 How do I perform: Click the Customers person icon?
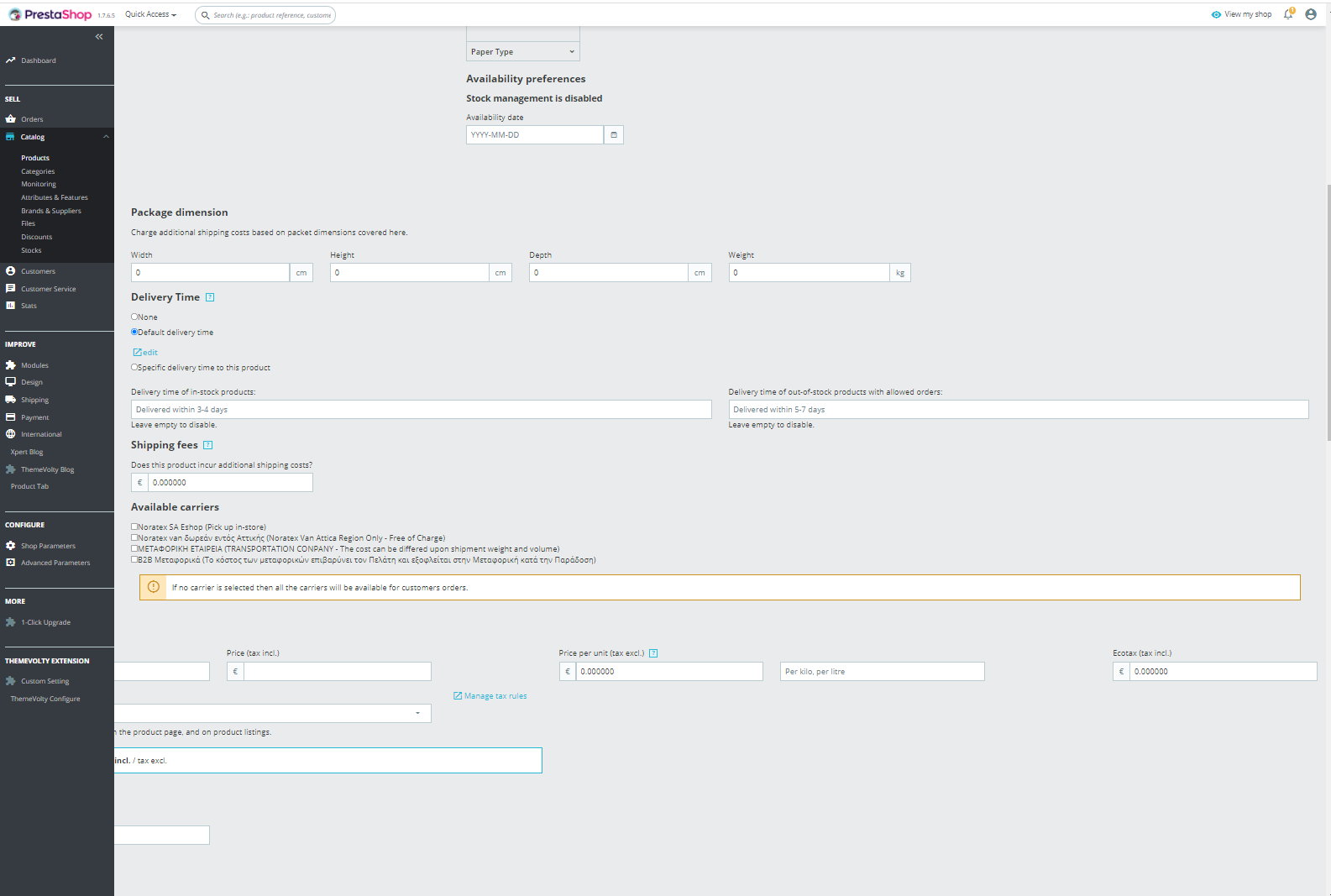[x=11, y=271]
